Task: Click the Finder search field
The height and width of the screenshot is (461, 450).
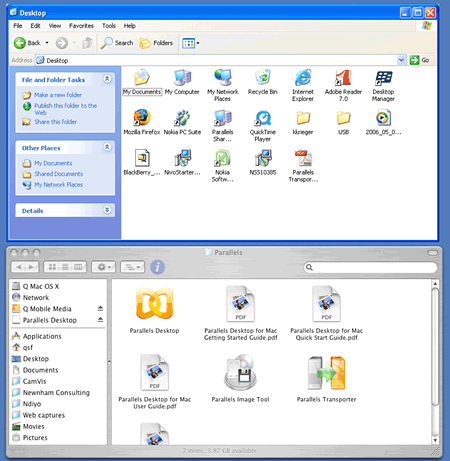Action: (370, 267)
